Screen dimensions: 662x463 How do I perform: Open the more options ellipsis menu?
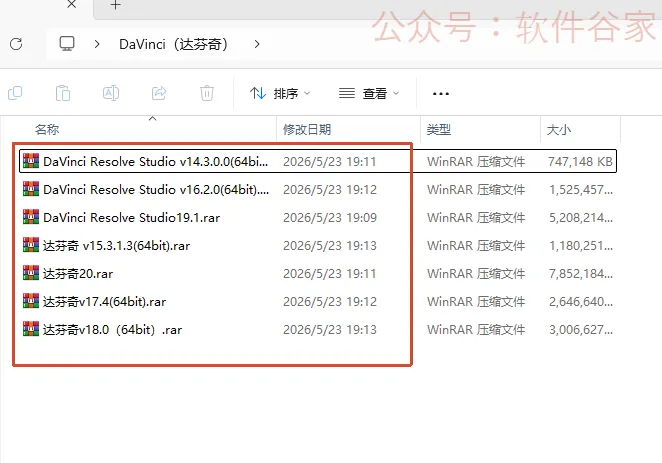click(x=441, y=94)
